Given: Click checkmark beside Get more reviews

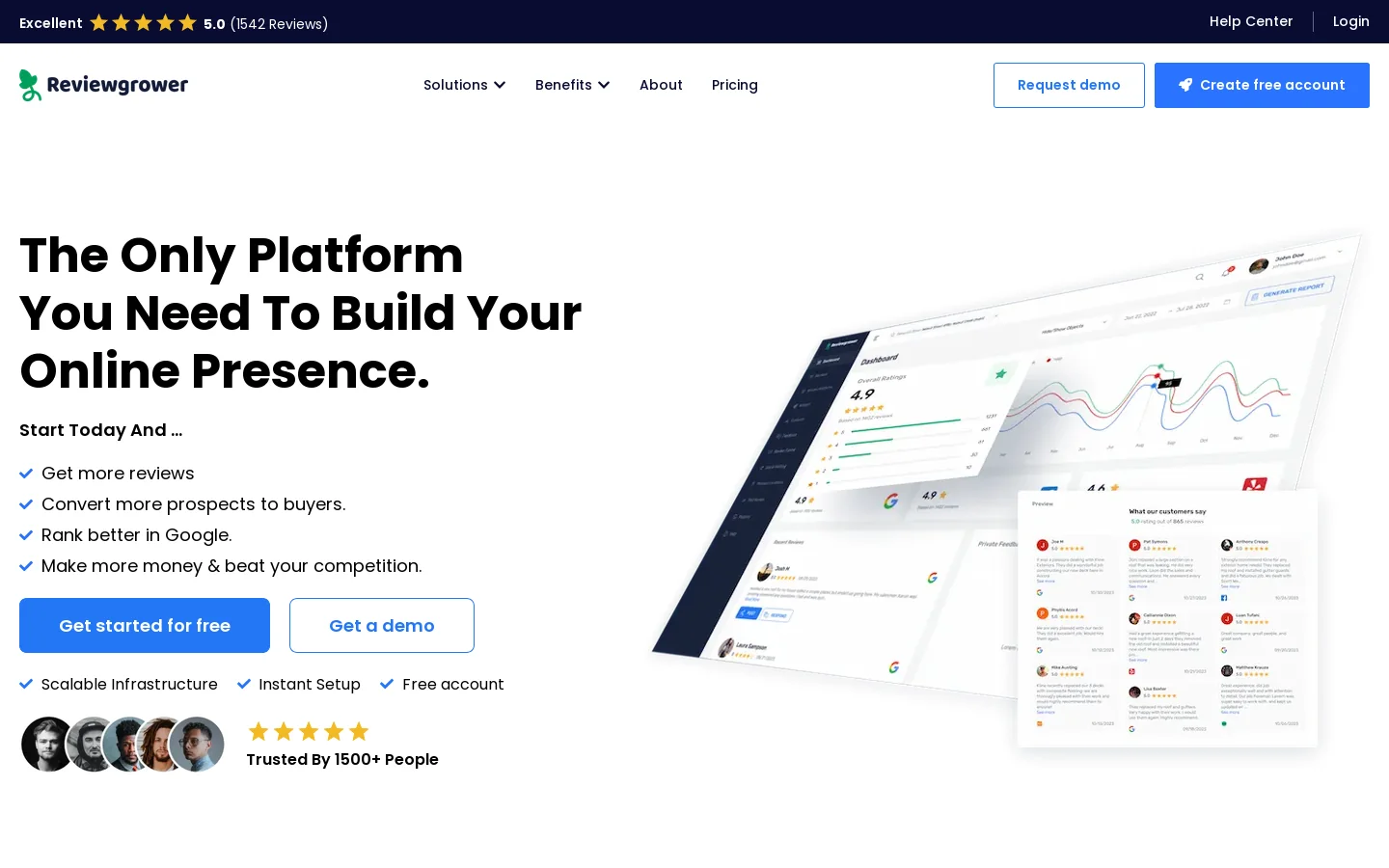Looking at the screenshot, I should [x=26, y=474].
